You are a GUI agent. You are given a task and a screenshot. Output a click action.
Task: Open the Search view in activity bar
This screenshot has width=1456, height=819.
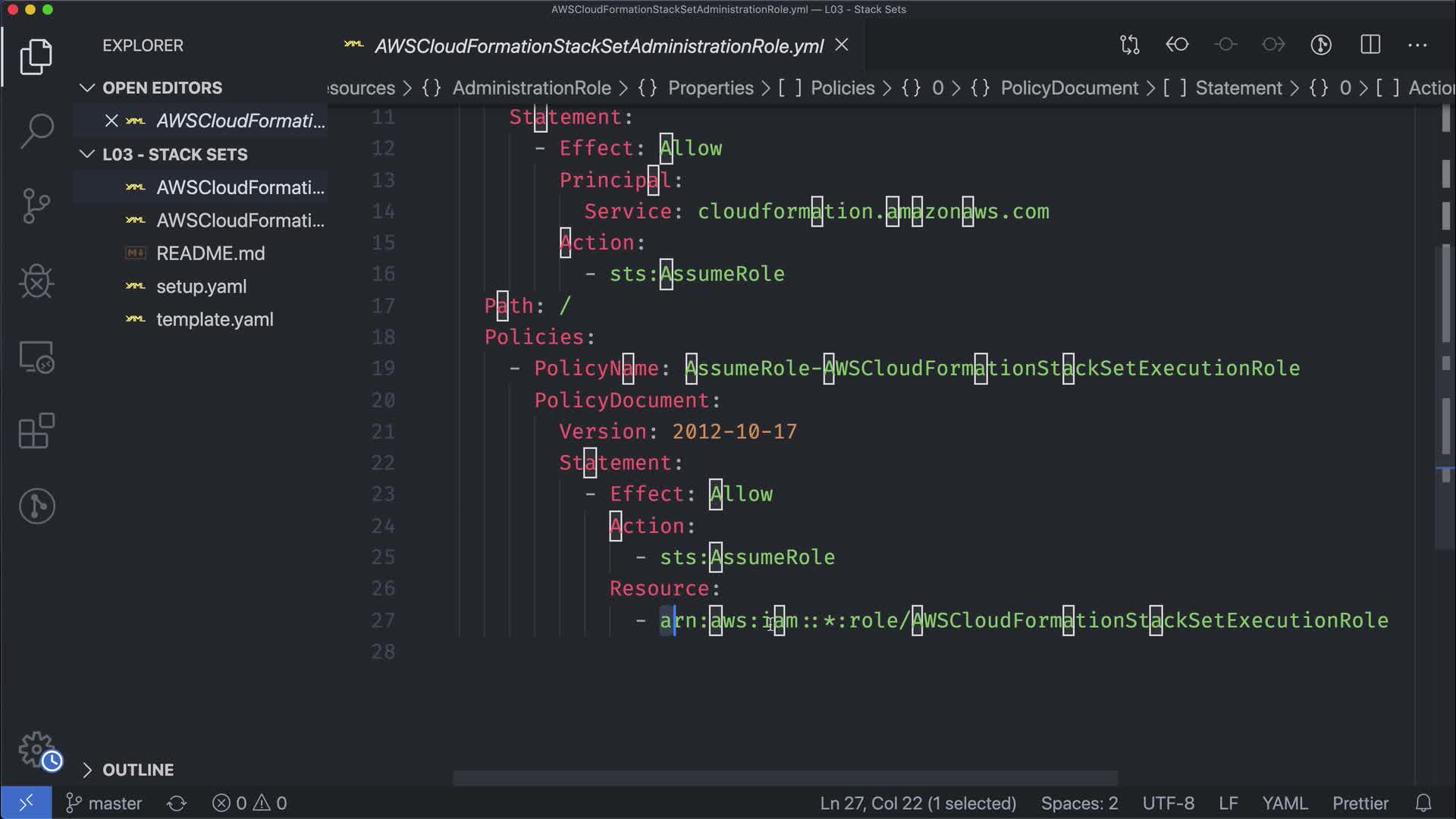(x=36, y=130)
